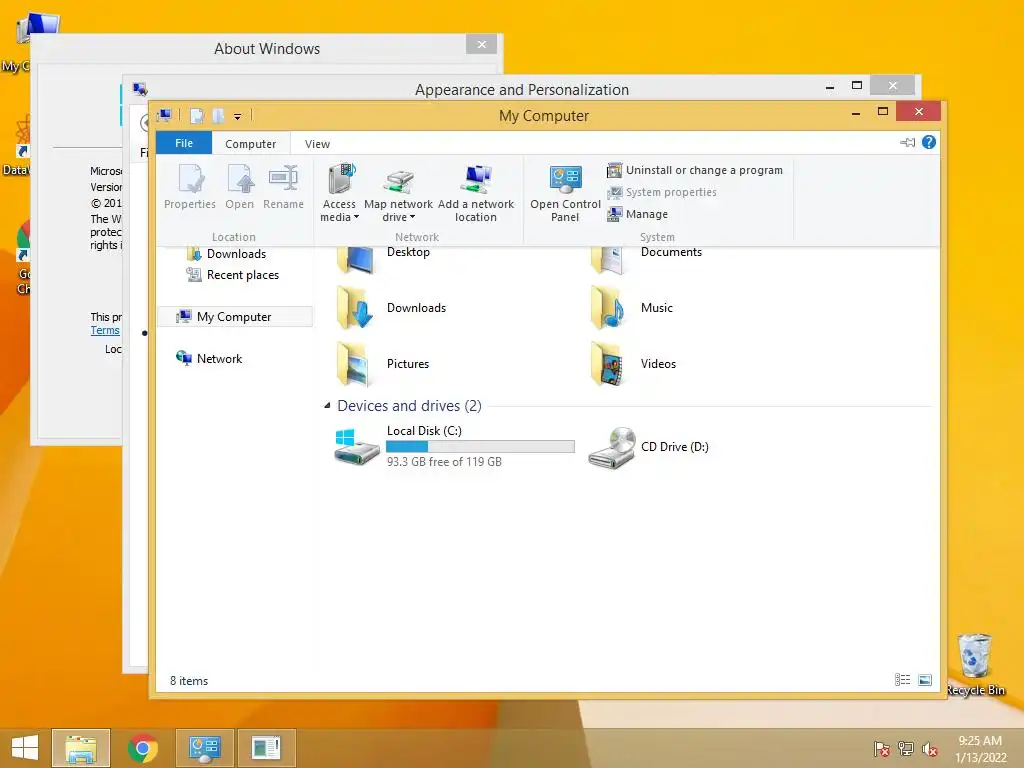Select the Documents folder
The height and width of the screenshot is (768, 1024).
click(647, 259)
